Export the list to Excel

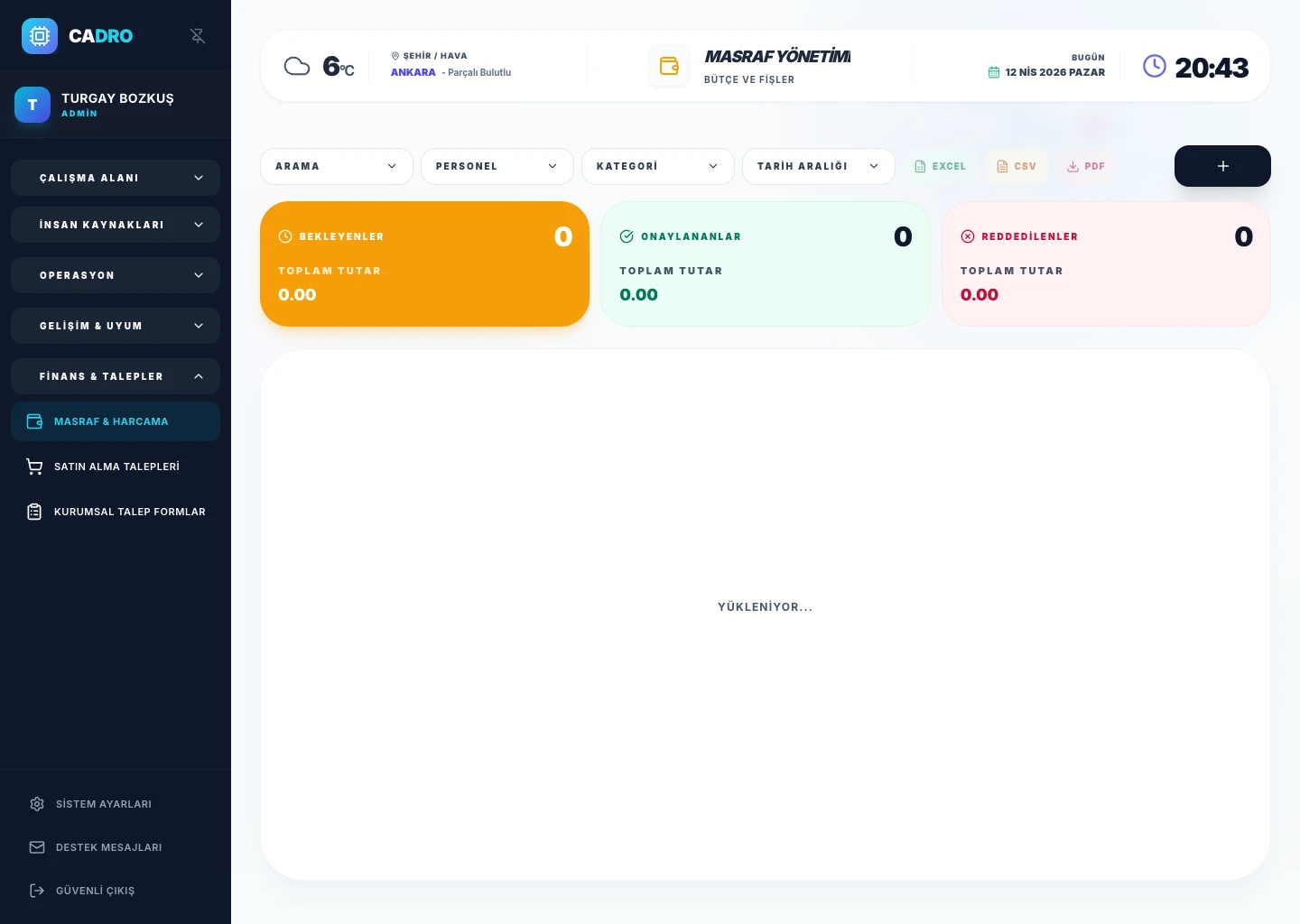(x=940, y=166)
